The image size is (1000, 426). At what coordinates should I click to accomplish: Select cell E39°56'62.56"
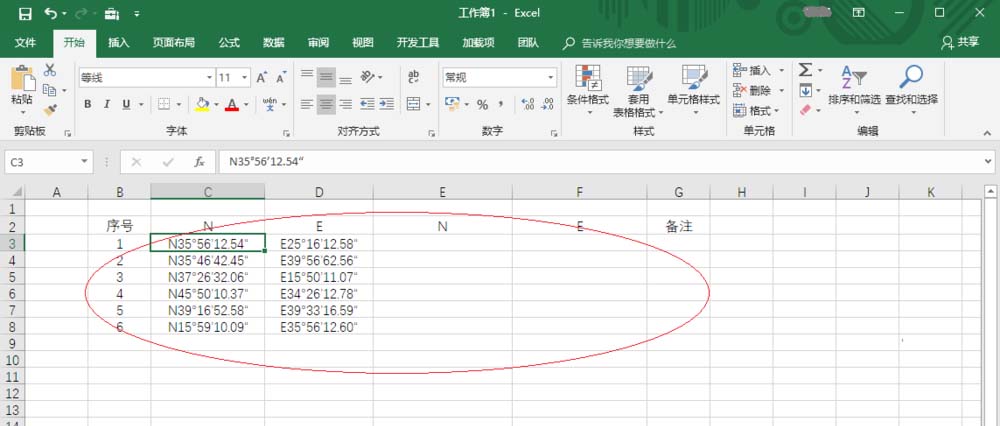point(319,260)
